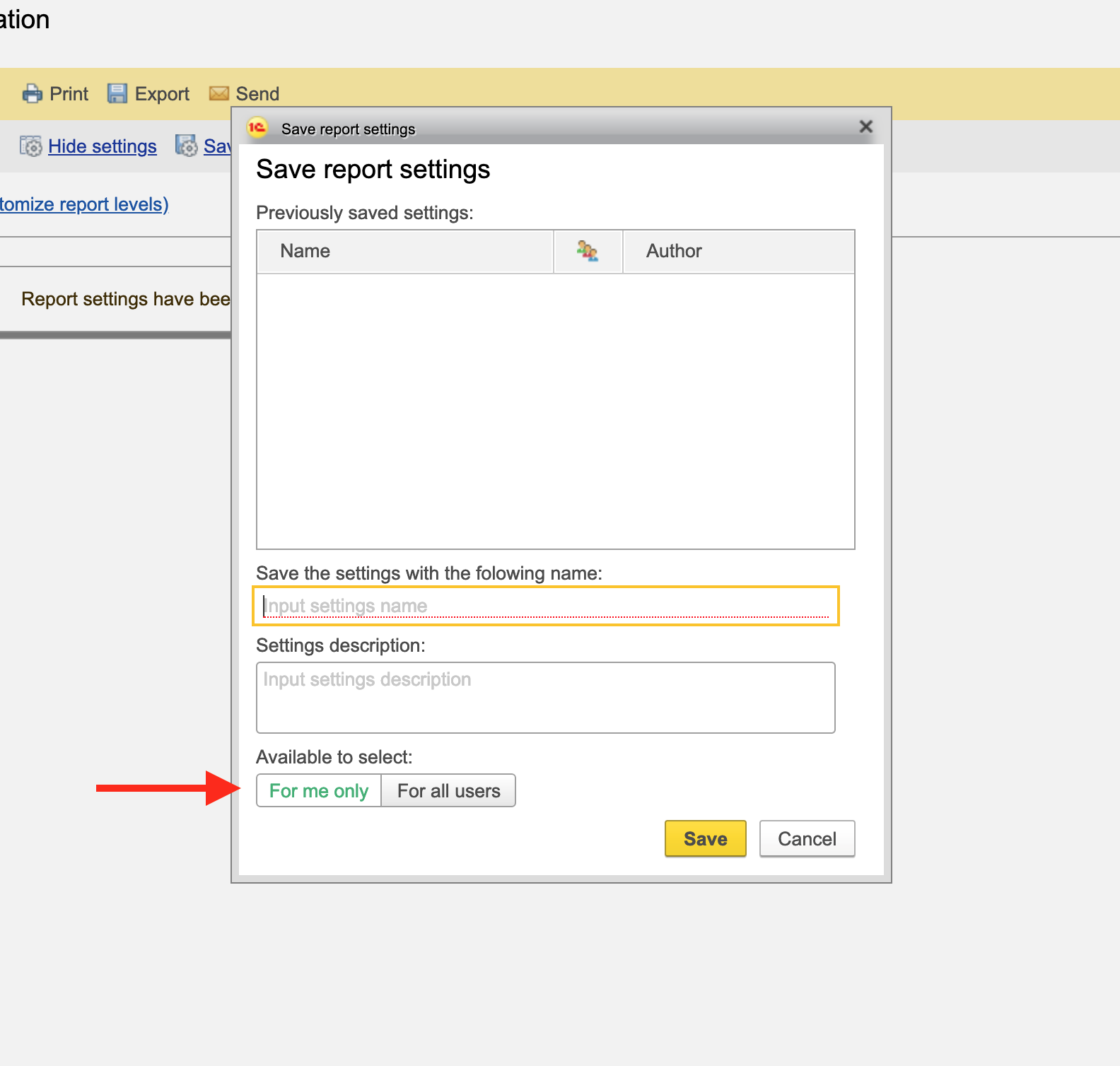The height and width of the screenshot is (1066, 1120).
Task: Click the Export floppy disk icon
Action: click(x=117, y=93)
